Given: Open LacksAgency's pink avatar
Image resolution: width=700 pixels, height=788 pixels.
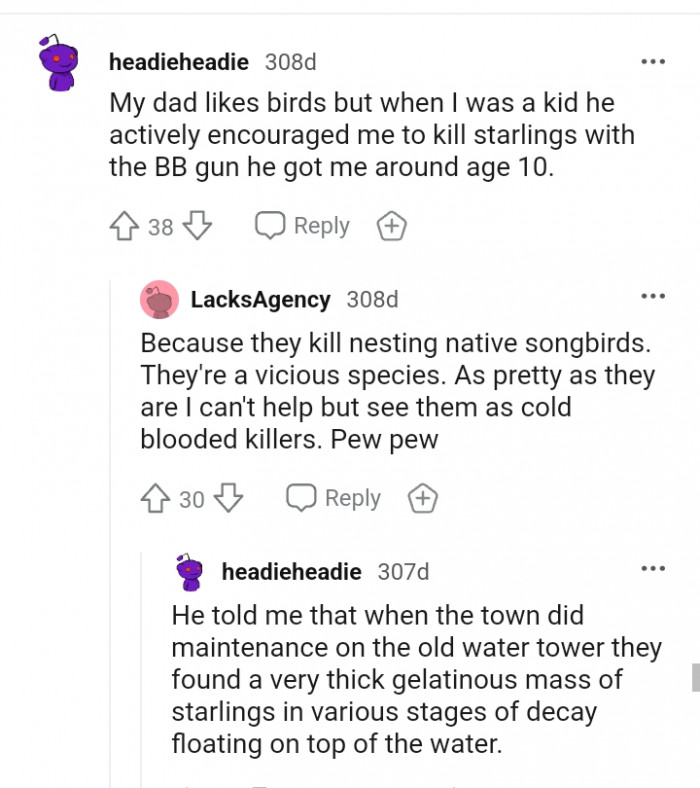Looking at the screenshot, I should (159, 299).
